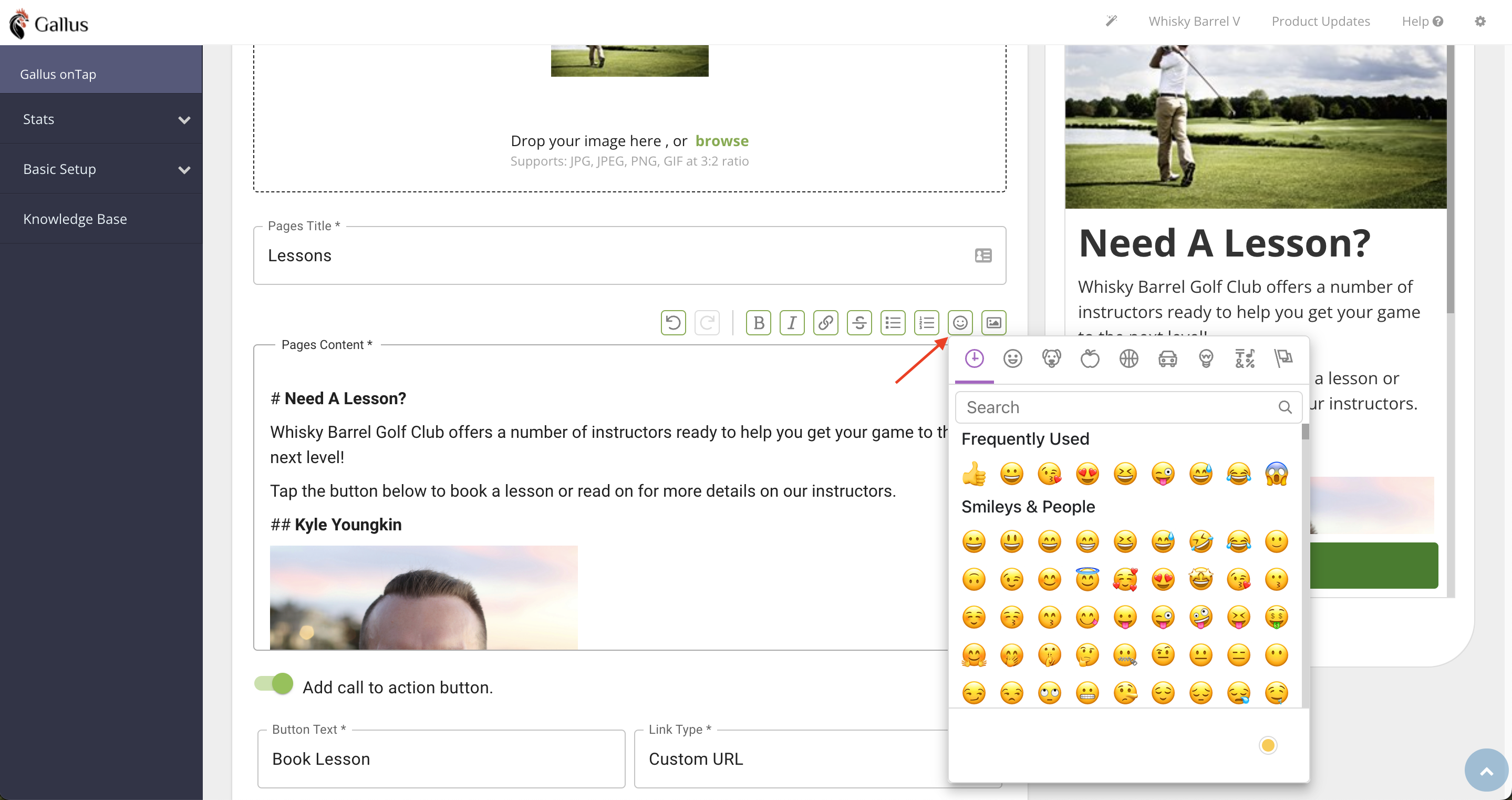Screen dimensions: 1512x800
Task: Click the Redo icon in editor toolbar
Action: coord(707,322)
